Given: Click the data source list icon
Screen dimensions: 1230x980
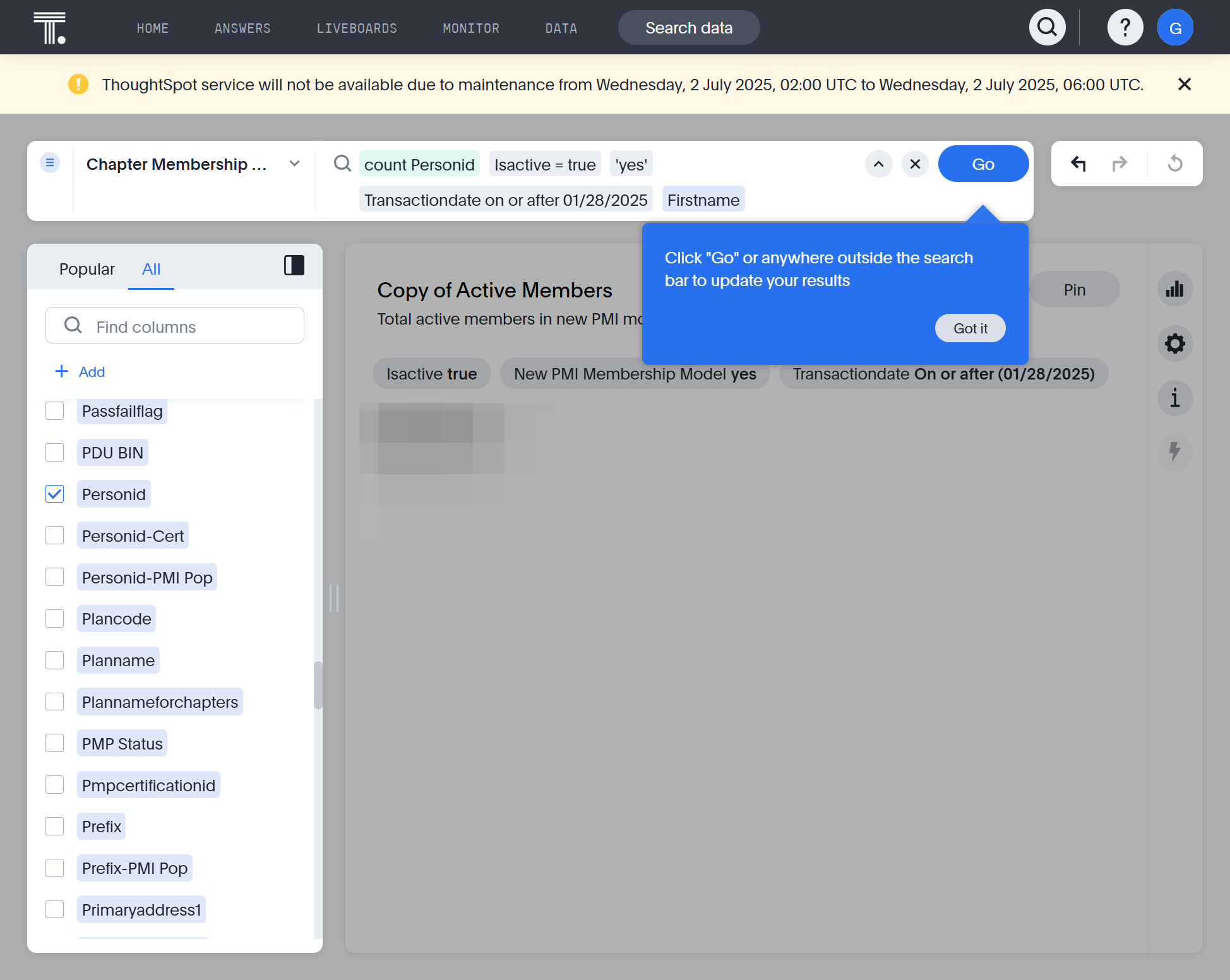Looking at the screenshot, I should pos(50,163).
